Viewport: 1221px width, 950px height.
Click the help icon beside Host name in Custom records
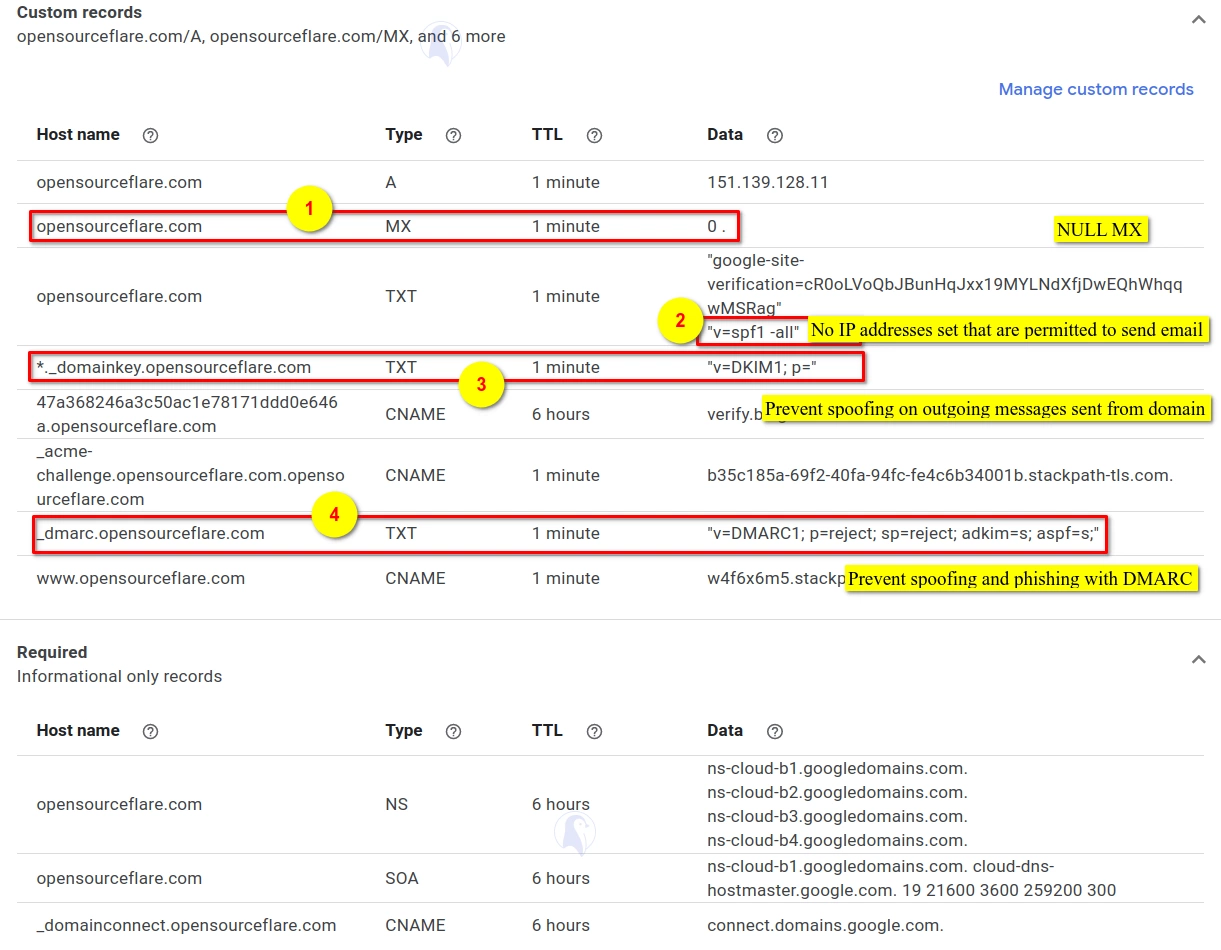150,135
